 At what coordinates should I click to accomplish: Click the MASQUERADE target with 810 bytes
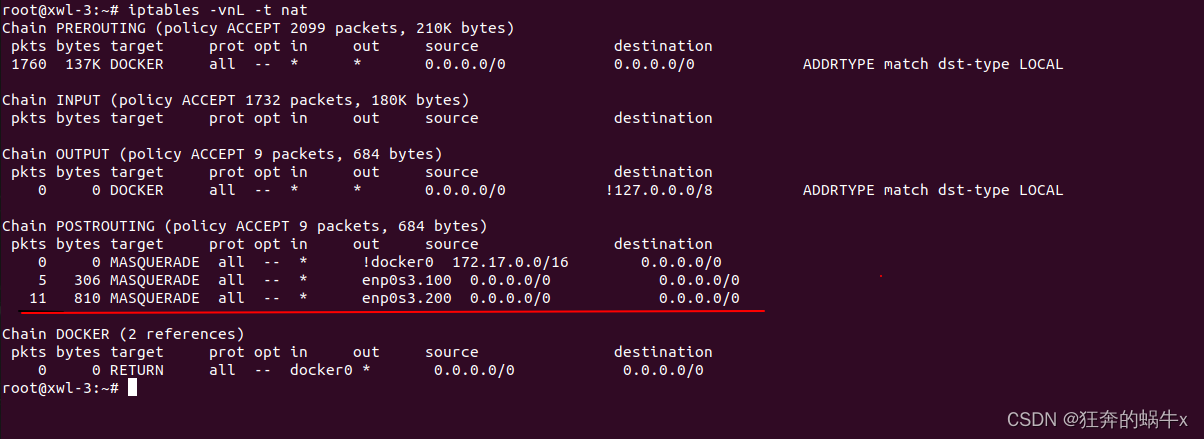pos(155,298)
